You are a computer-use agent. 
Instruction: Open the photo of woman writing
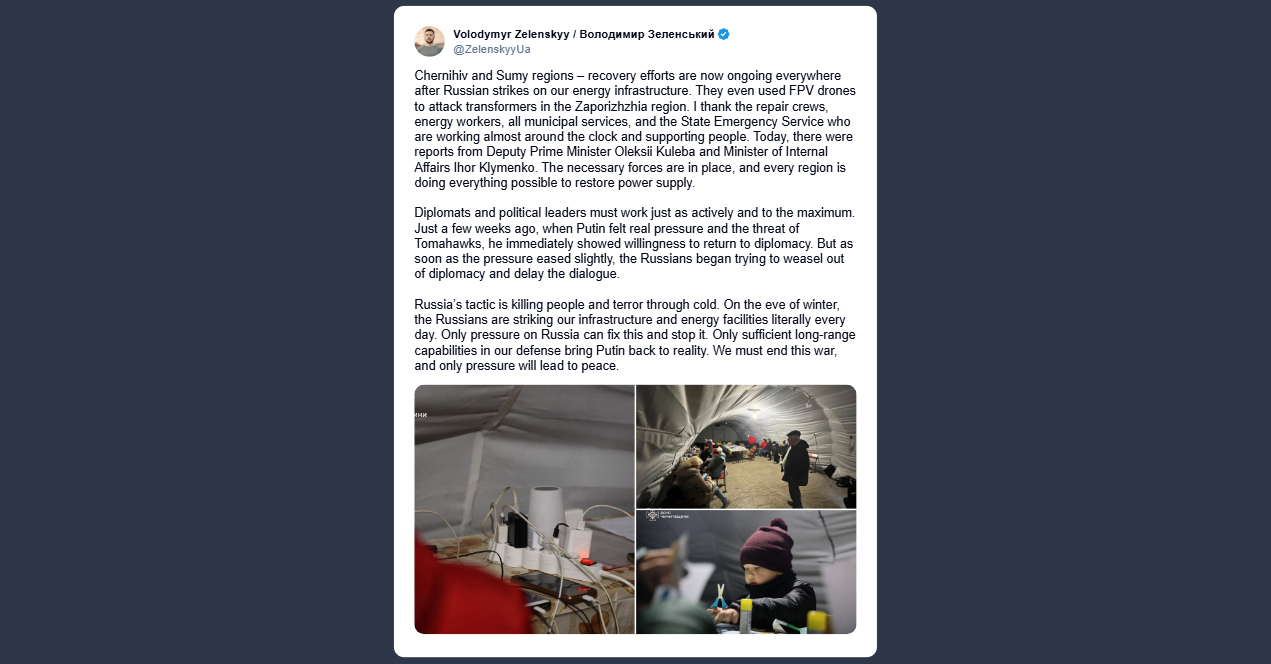[x=746, y=572]
